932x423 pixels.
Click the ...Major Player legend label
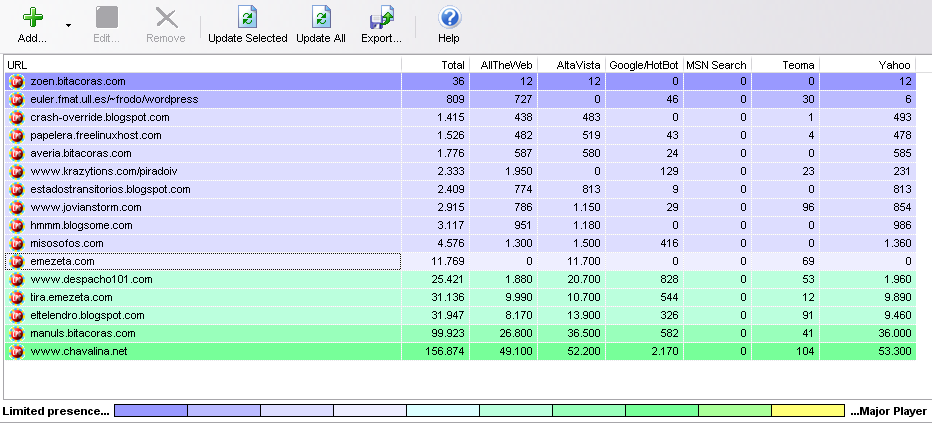[x=889, y=411]
